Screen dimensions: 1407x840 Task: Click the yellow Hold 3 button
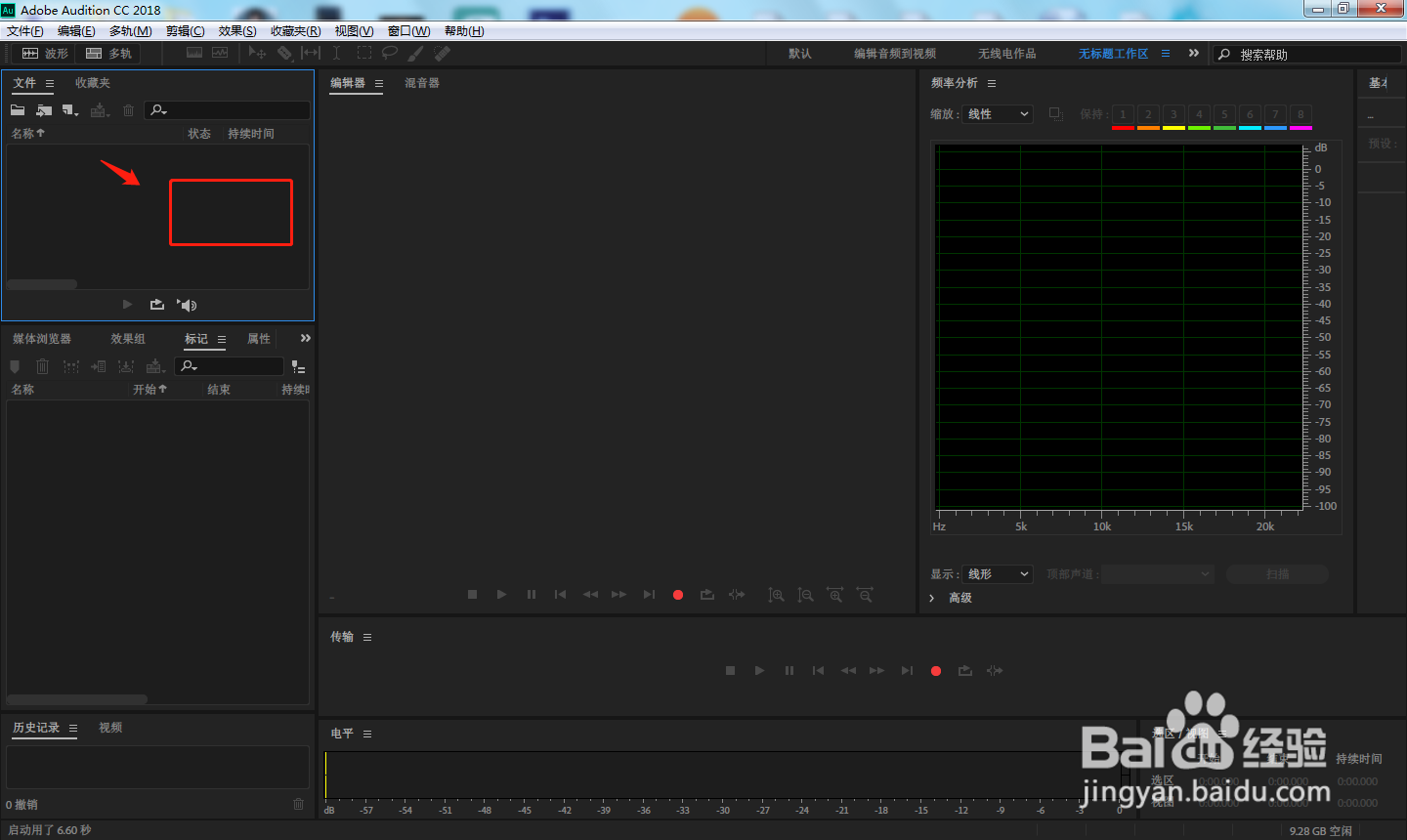click(x=1173, y=116)
